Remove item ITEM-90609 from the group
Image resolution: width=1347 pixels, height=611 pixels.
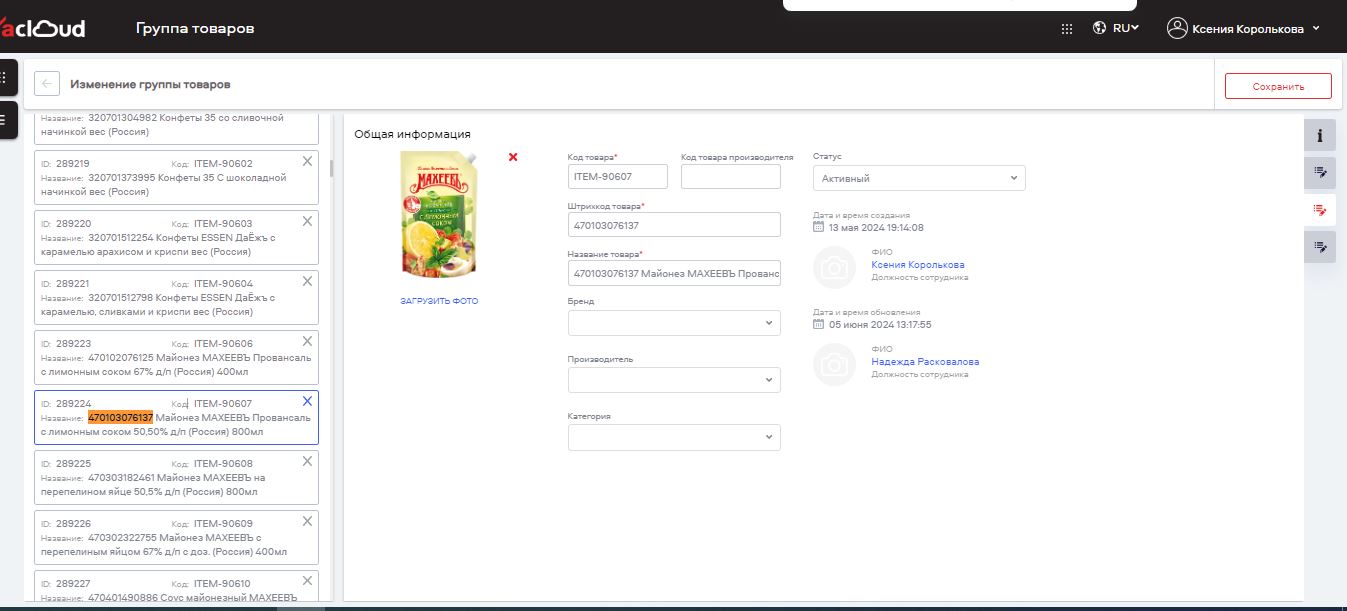coord(307,521)
